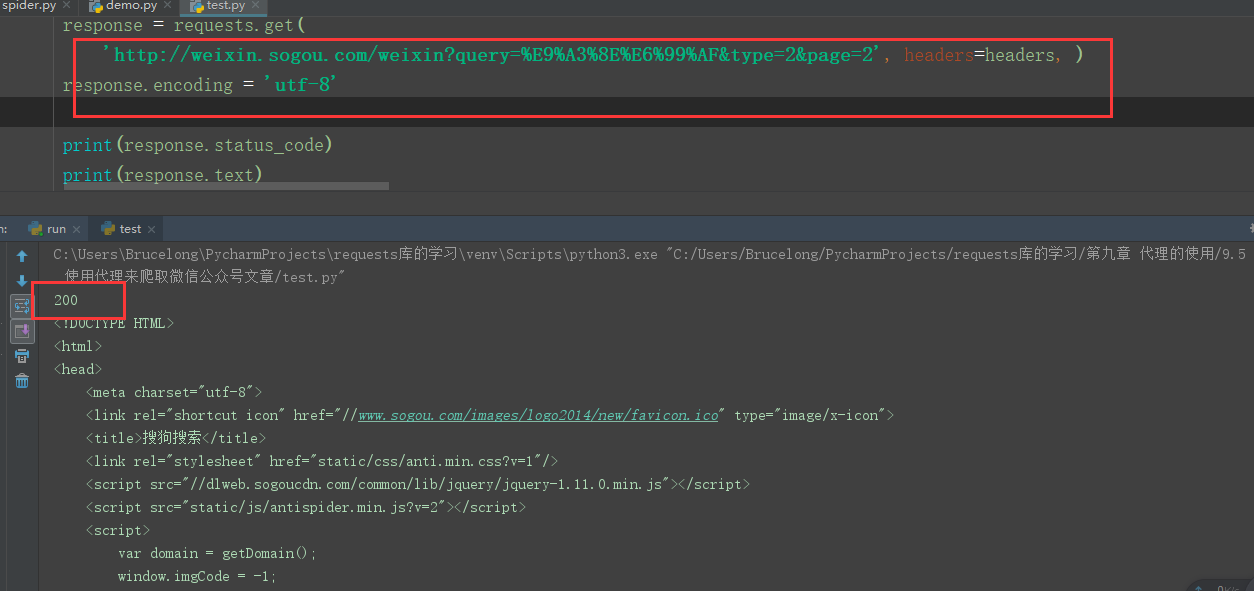1254x591 pixels.
Task: Click the response.encoding = 'utf-8' line
Action: point(200,85)
